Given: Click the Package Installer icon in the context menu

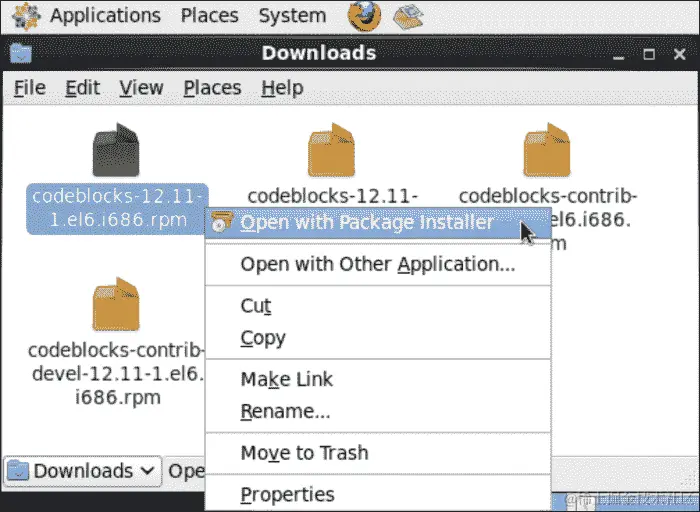Looking at the screenshot, I should (221, 222).
